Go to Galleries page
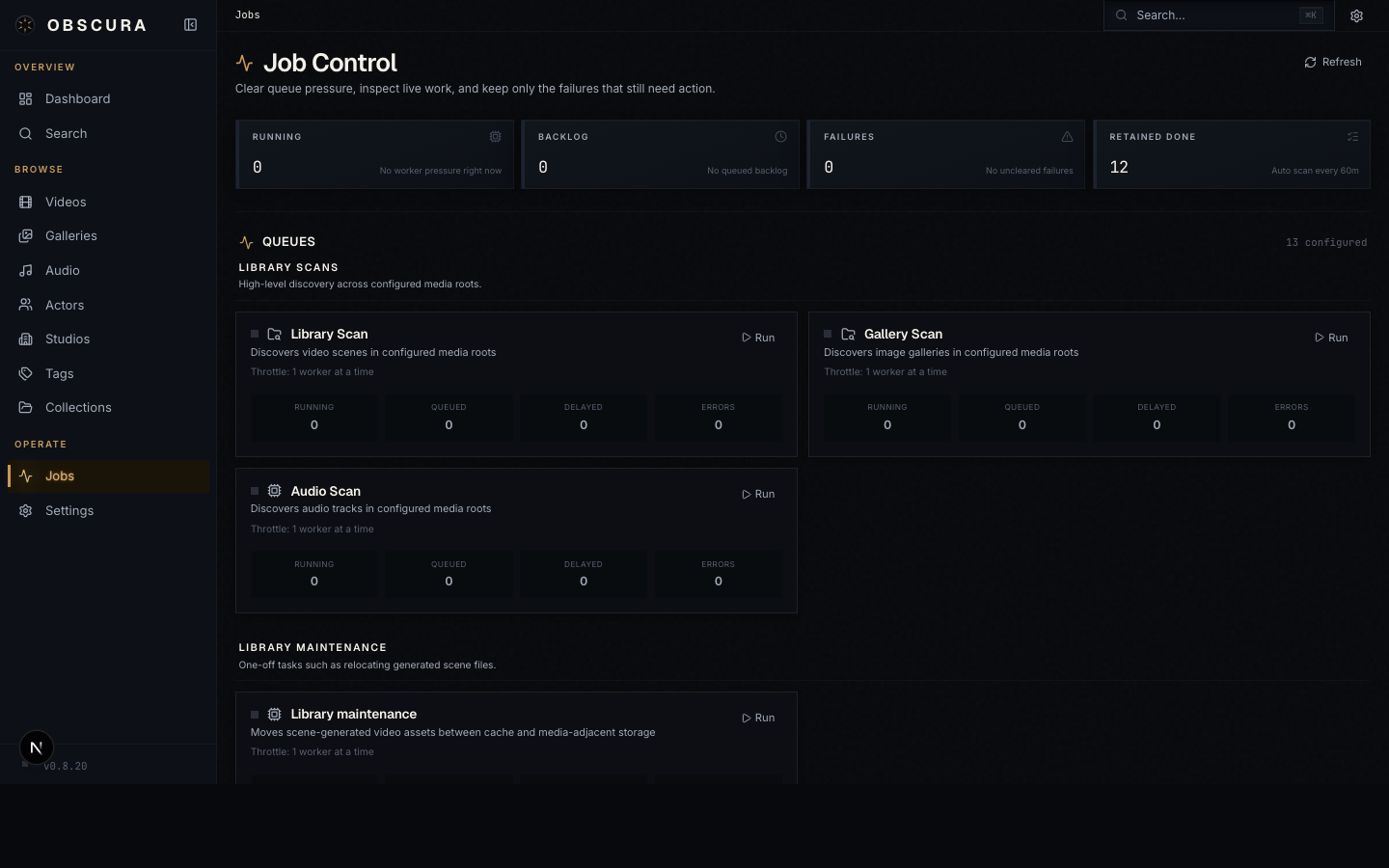Screen dimensions: 1389x868 (108, 236)
